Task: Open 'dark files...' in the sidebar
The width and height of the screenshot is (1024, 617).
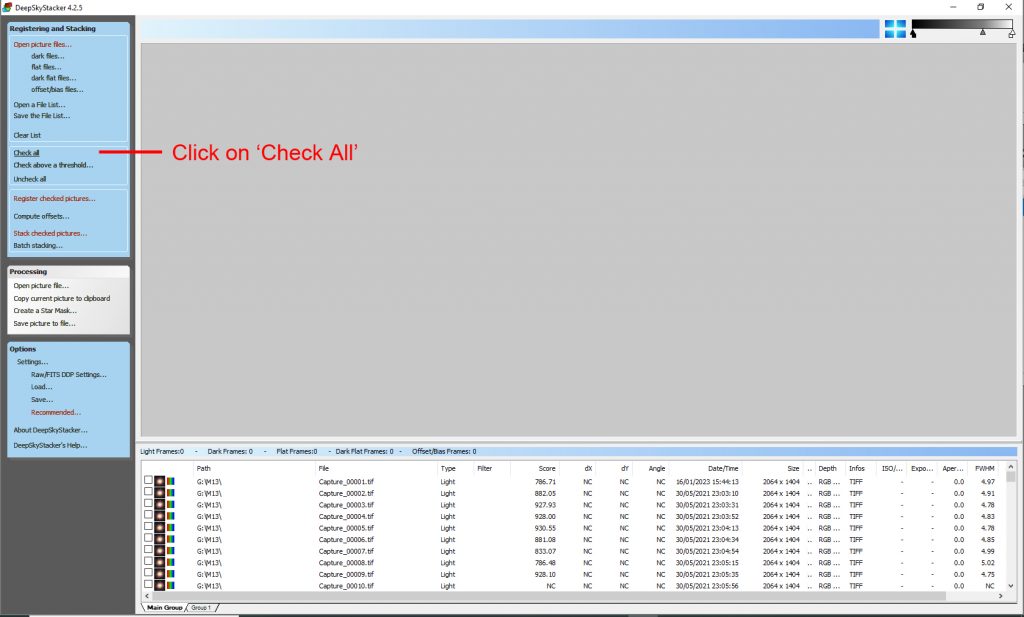Action: tap(48, 56)
